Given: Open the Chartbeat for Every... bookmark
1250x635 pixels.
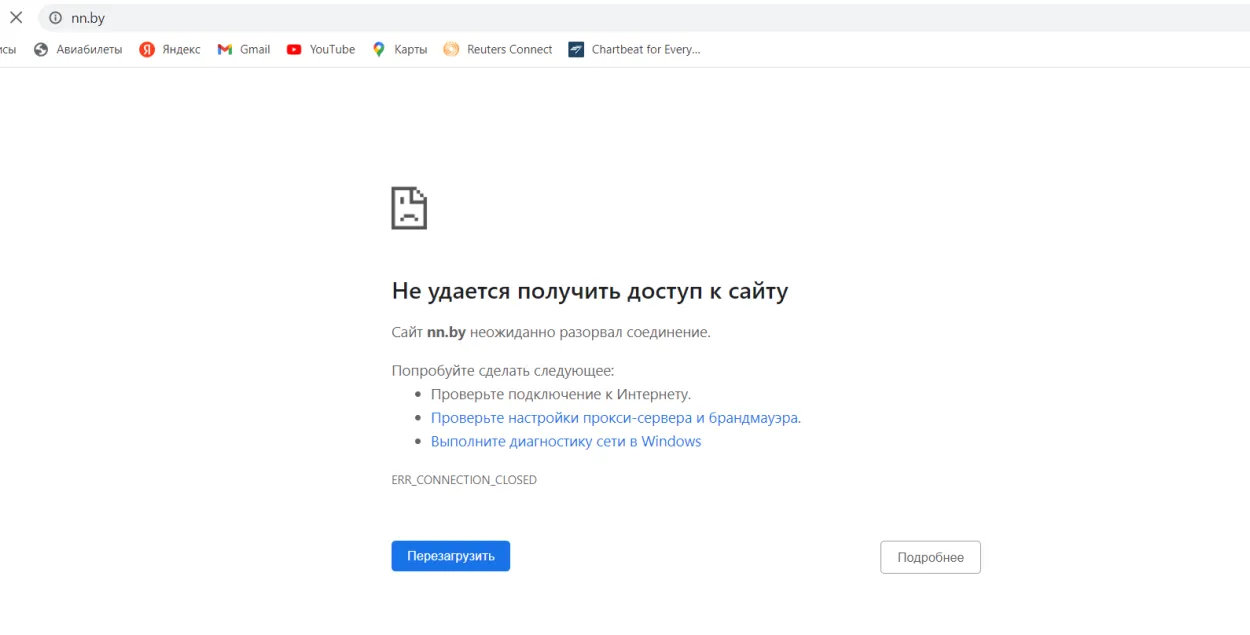Looking at the screenshot, I should pyautogui.click(x=645, y=48).
